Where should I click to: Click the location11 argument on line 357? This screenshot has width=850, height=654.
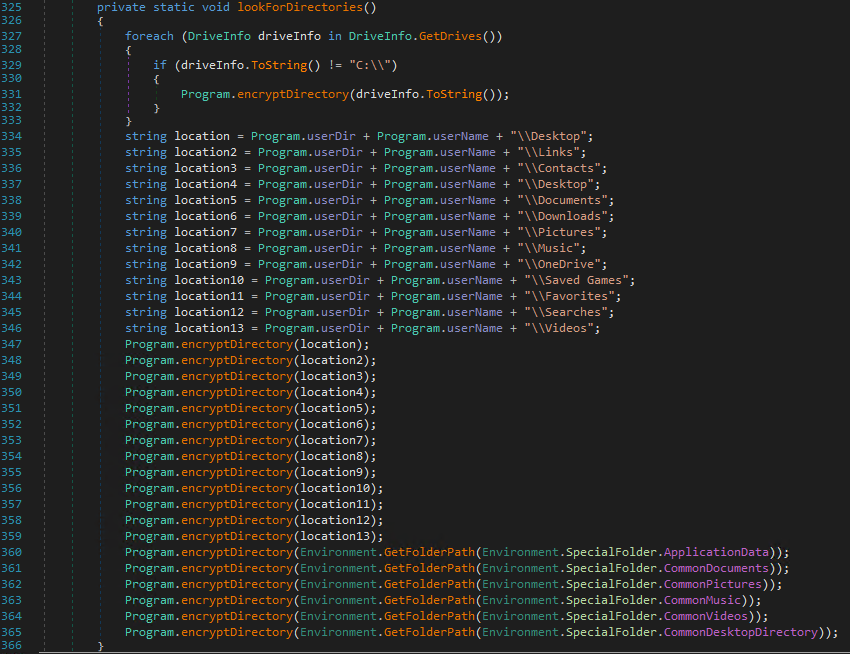[x=335, y=504]
